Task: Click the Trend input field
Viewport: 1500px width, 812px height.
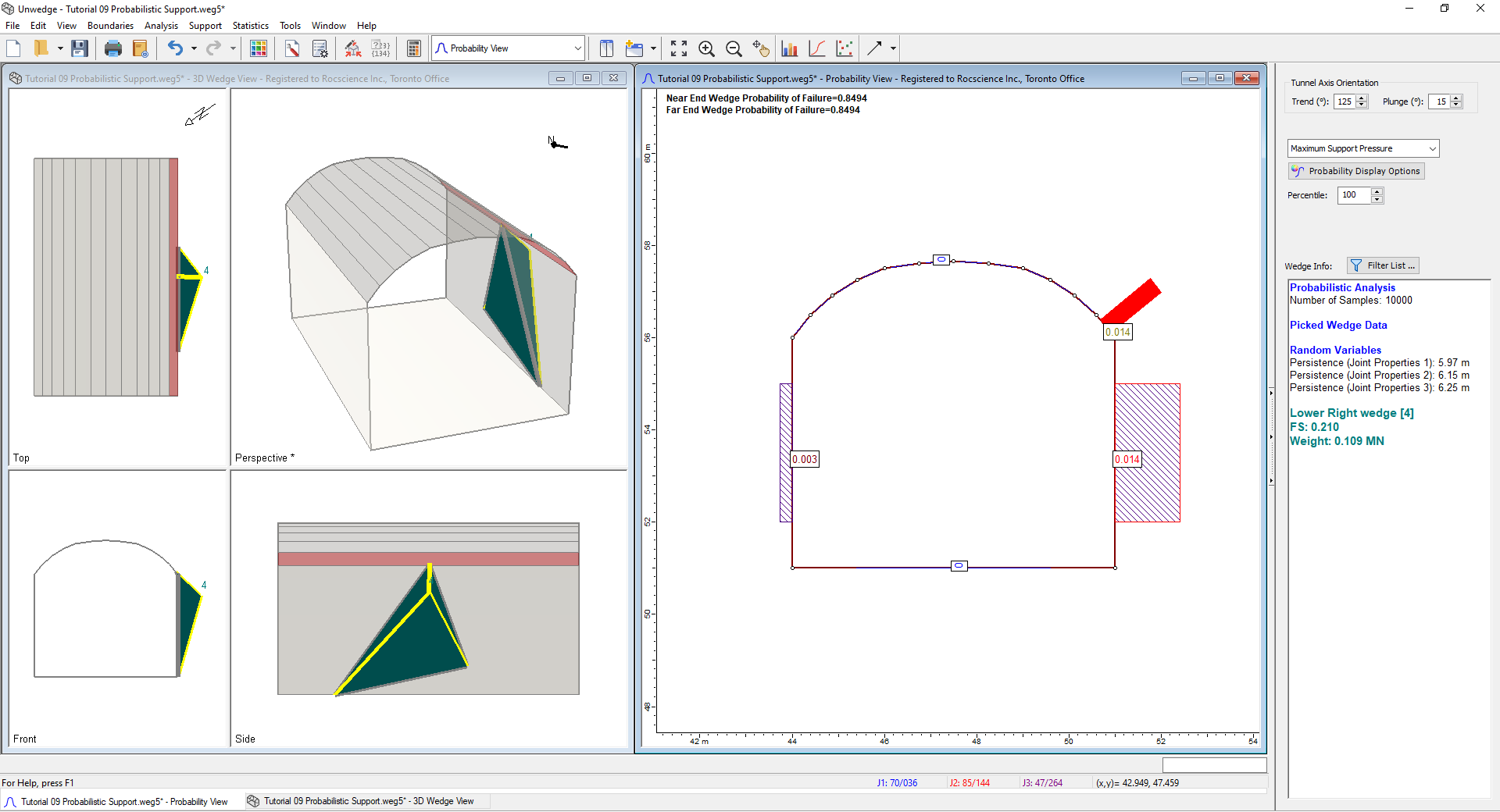Action: click(x=1345, y=101)
